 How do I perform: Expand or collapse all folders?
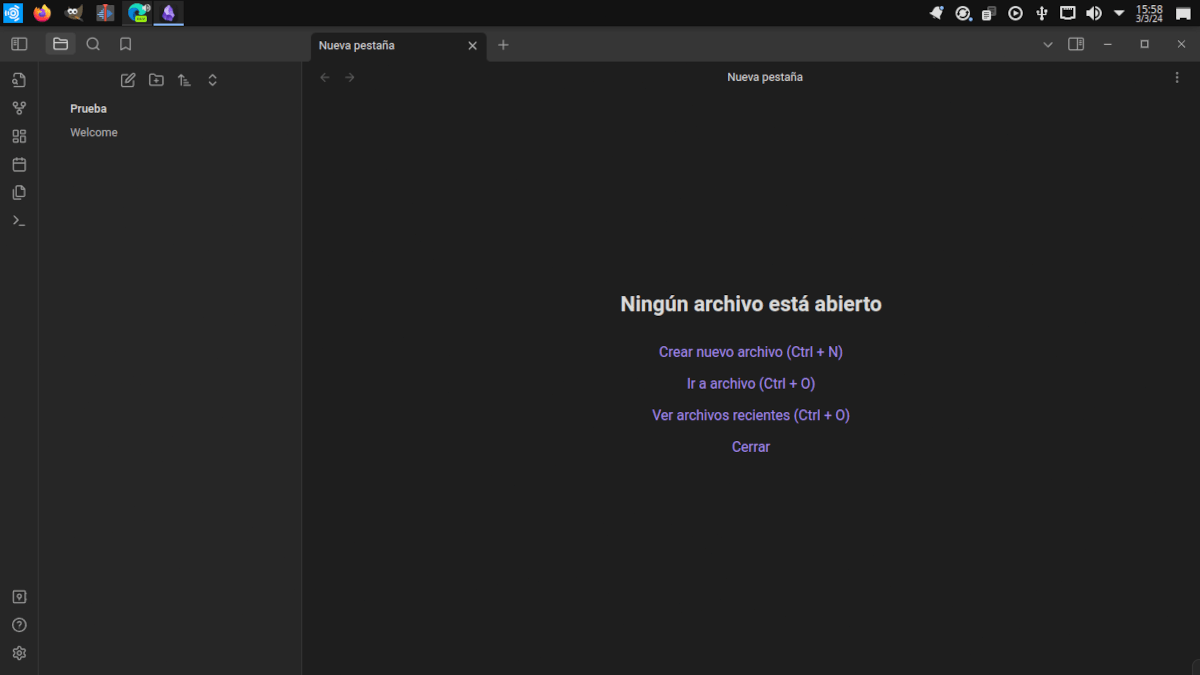[212, 80]
